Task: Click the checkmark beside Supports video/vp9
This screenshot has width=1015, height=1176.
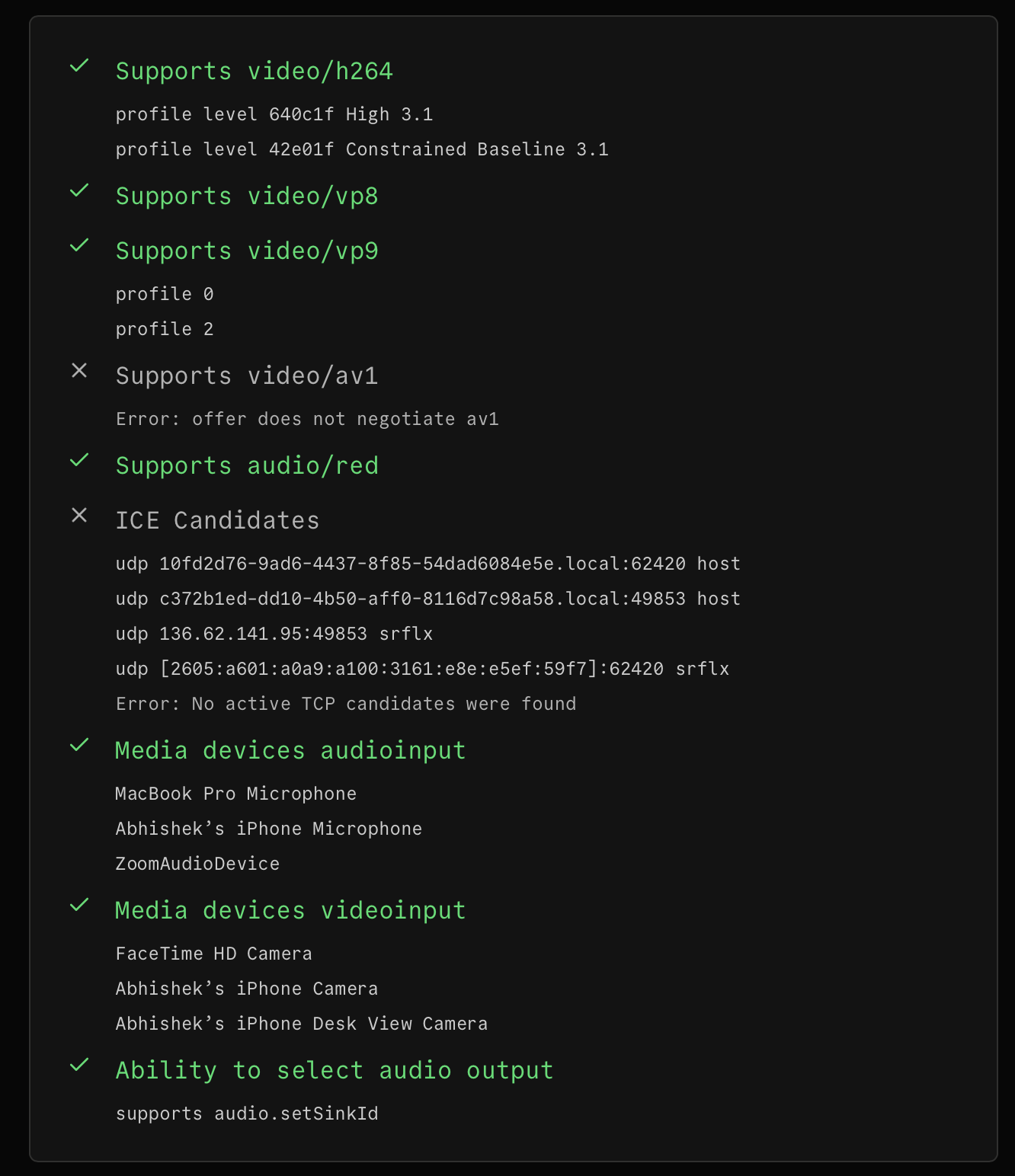Action: pyautogui.click(x=79, y=246)
